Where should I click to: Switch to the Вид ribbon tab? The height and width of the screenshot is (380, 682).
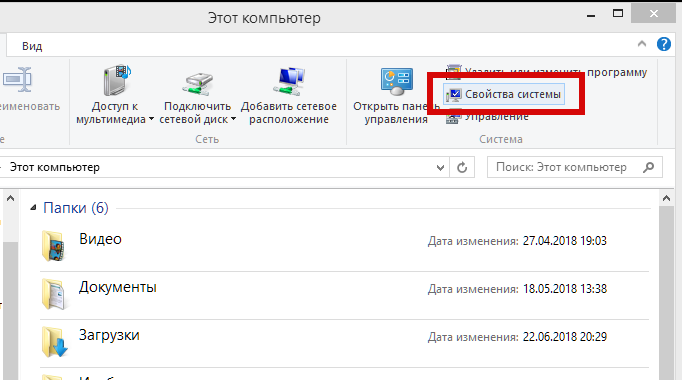coord(32,46)
